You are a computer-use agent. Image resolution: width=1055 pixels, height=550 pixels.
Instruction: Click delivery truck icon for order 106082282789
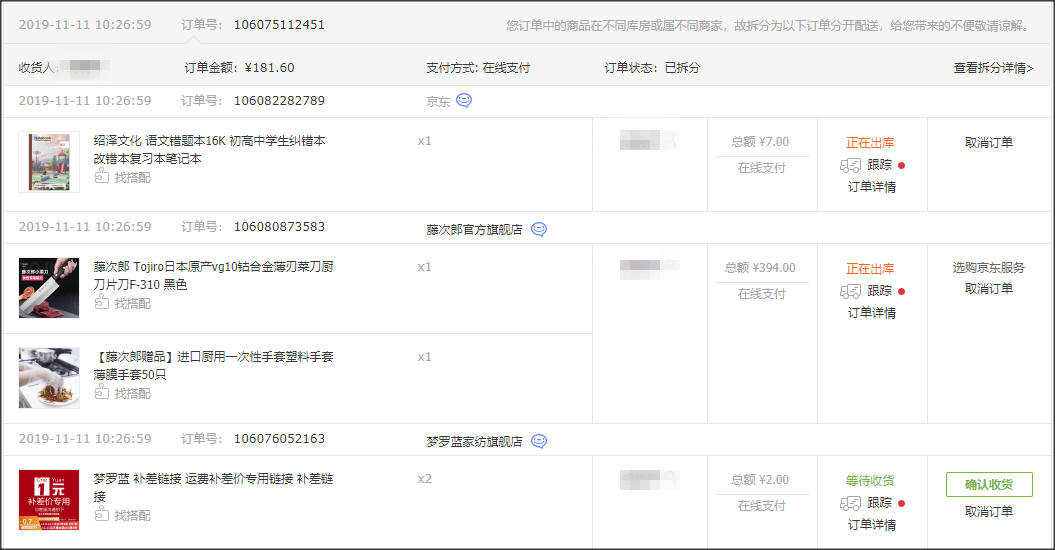[850, 165]
